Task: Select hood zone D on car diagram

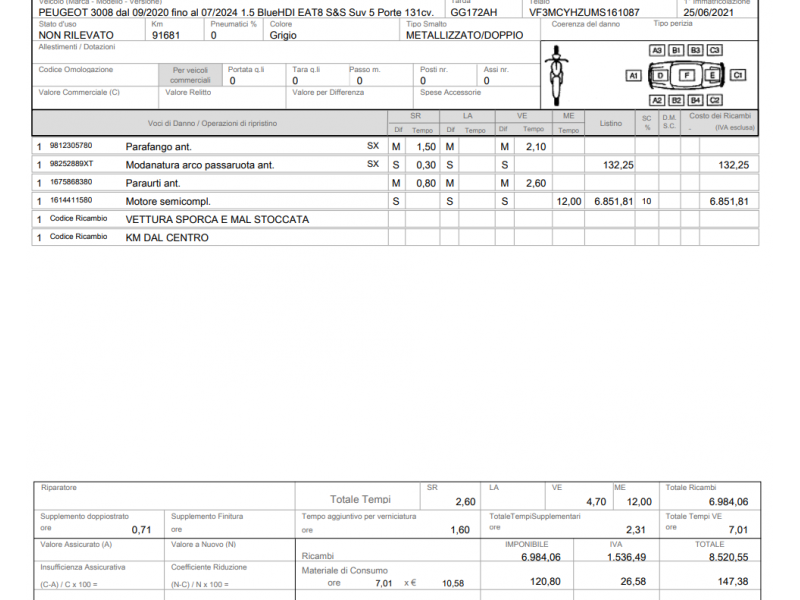Action: click(x=660, y=76)
